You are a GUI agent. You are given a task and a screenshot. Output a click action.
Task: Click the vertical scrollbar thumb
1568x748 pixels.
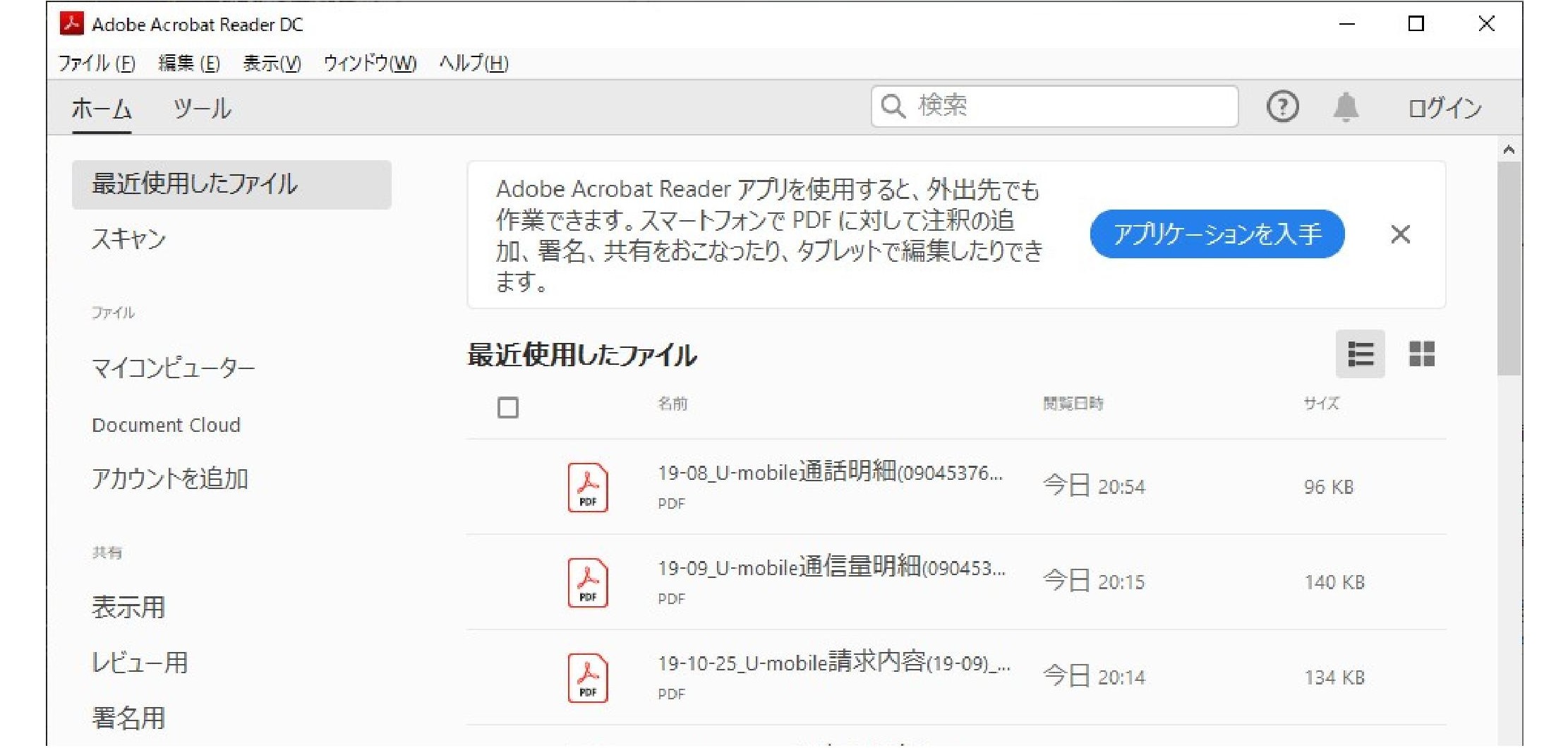point(1509,268)
